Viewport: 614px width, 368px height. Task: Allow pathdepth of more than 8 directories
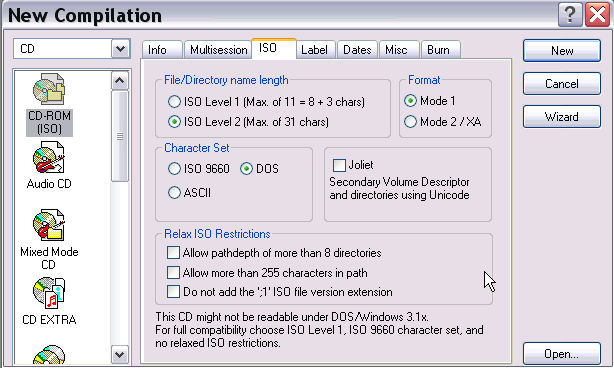[x=173, y=253]
